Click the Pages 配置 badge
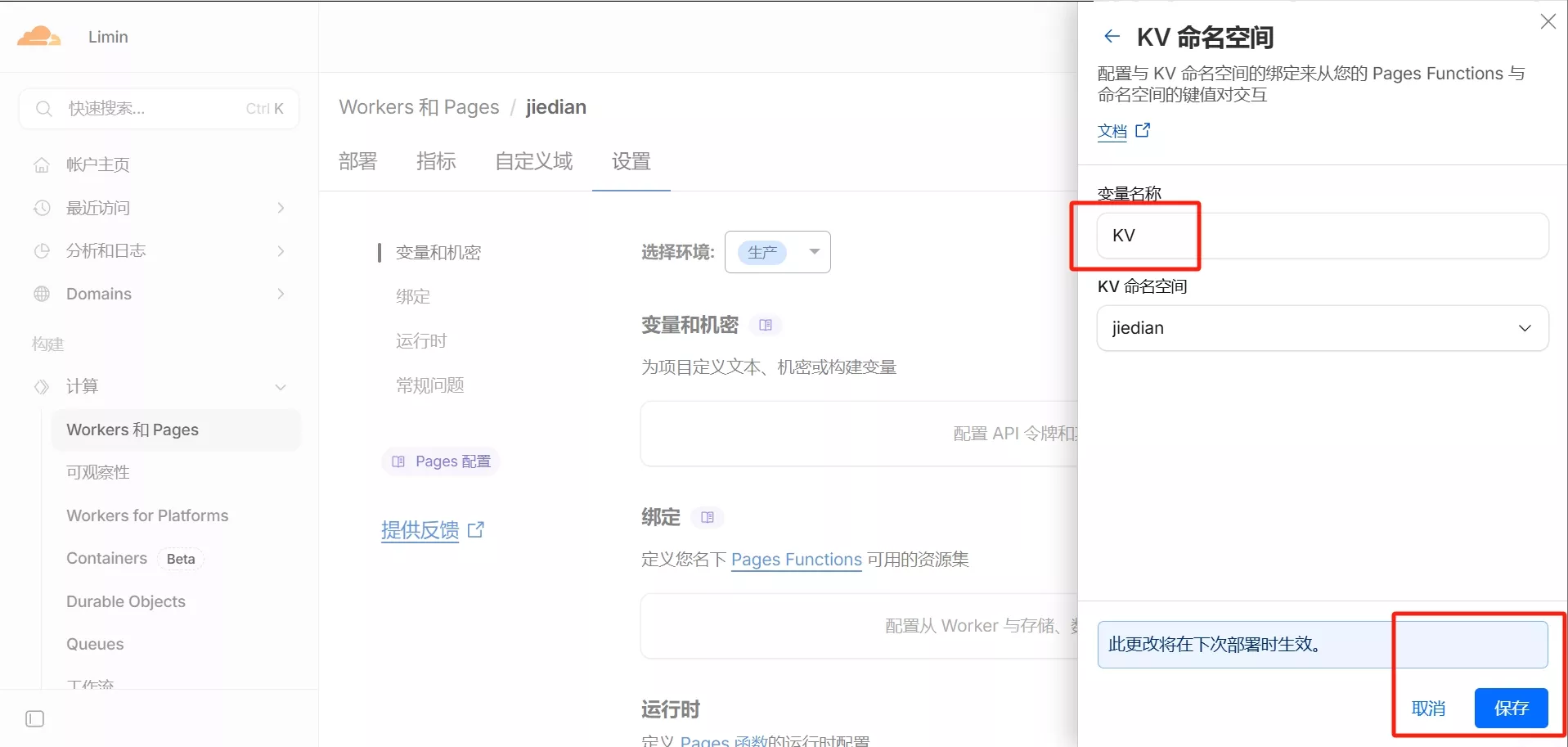Viewport: 1568px width, 747px height. 441,461
